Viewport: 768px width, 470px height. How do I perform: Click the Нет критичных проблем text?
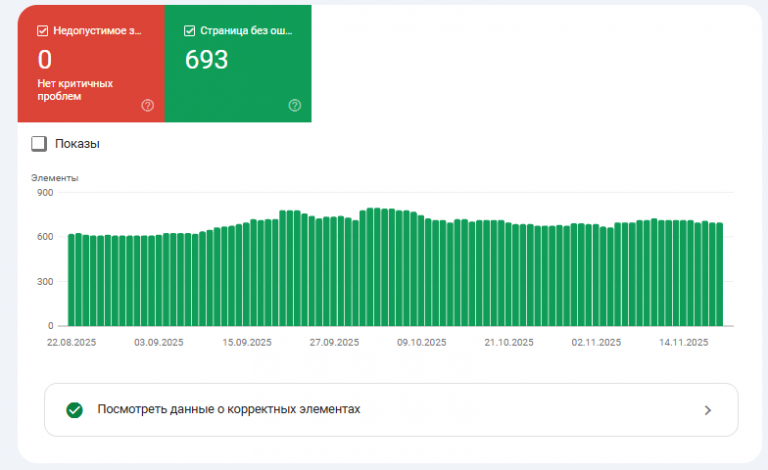pyautogui.click(x=75, y=90)
